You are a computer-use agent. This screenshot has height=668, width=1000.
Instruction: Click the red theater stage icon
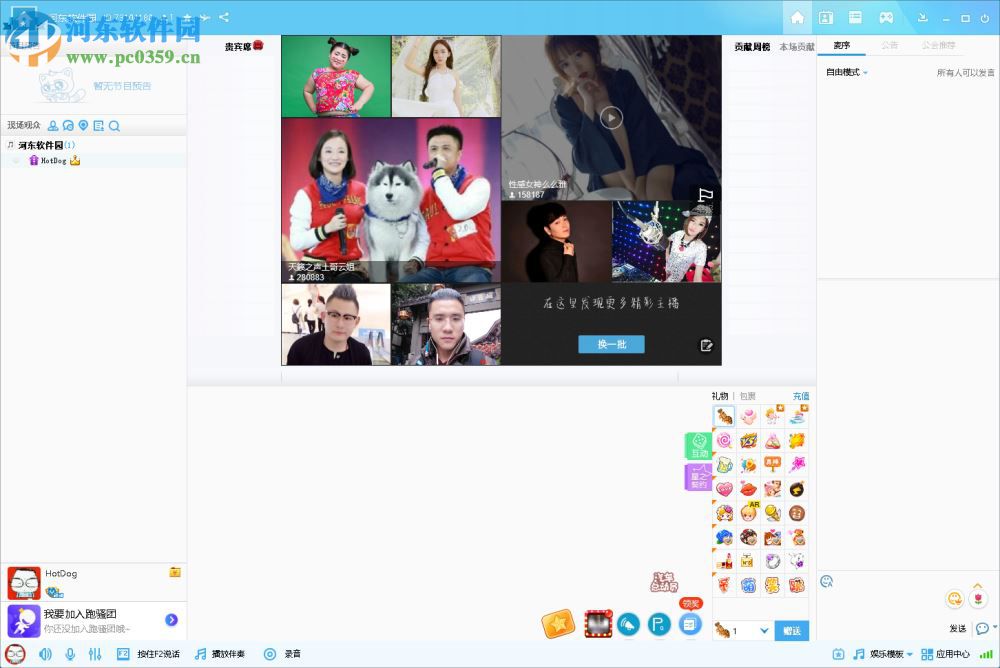[x=598, y=624]
